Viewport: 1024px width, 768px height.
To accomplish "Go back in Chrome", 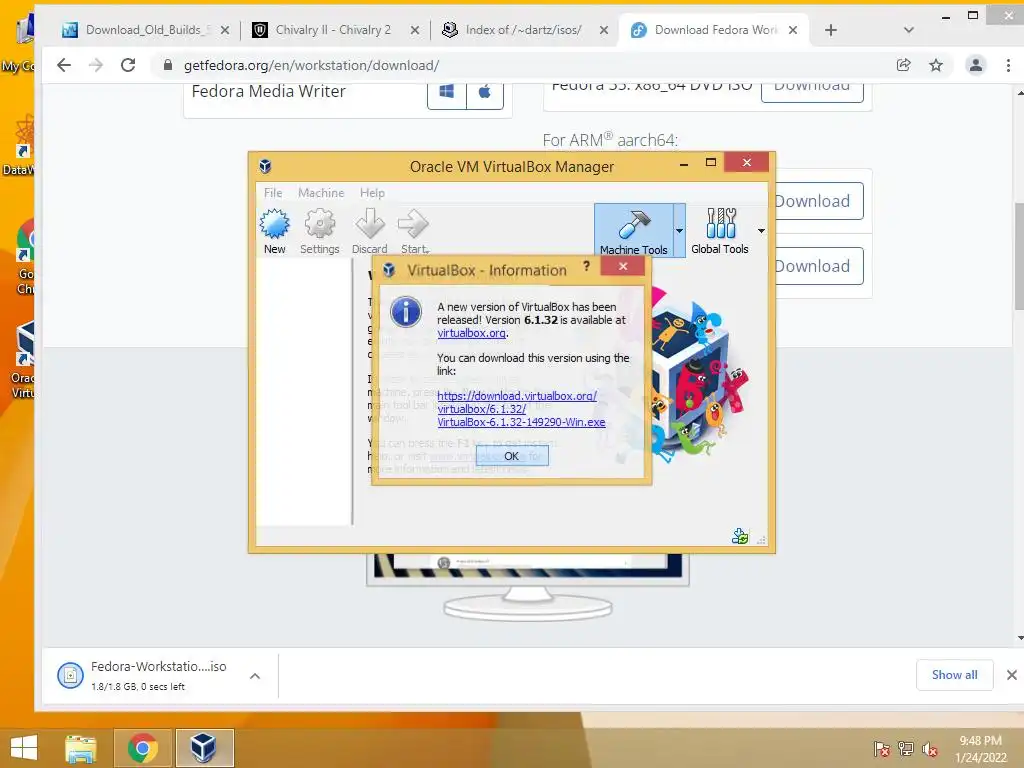I will (x=64, y=65).
